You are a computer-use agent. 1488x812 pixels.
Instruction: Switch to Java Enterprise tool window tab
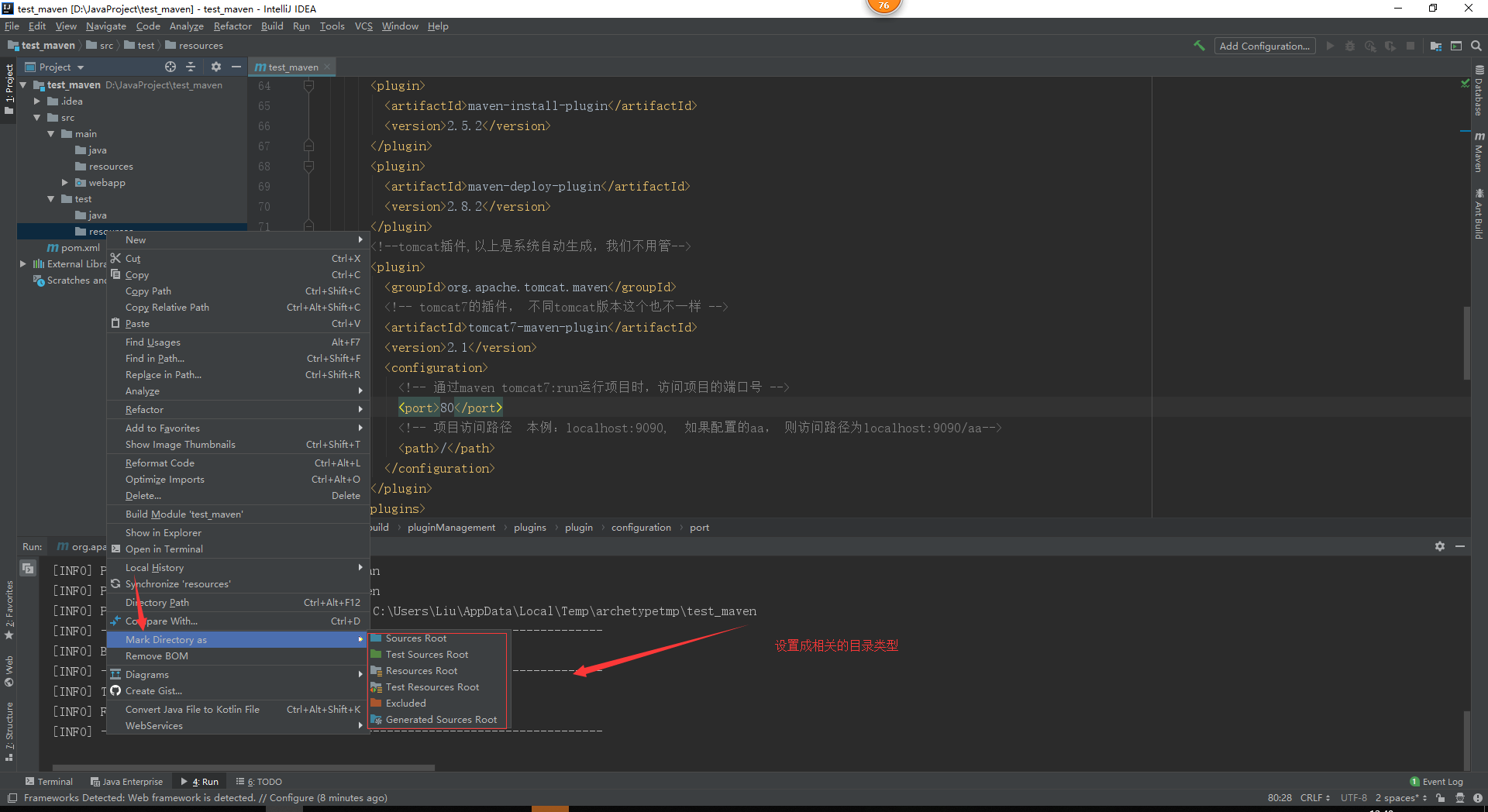click(x=126, y=782)
